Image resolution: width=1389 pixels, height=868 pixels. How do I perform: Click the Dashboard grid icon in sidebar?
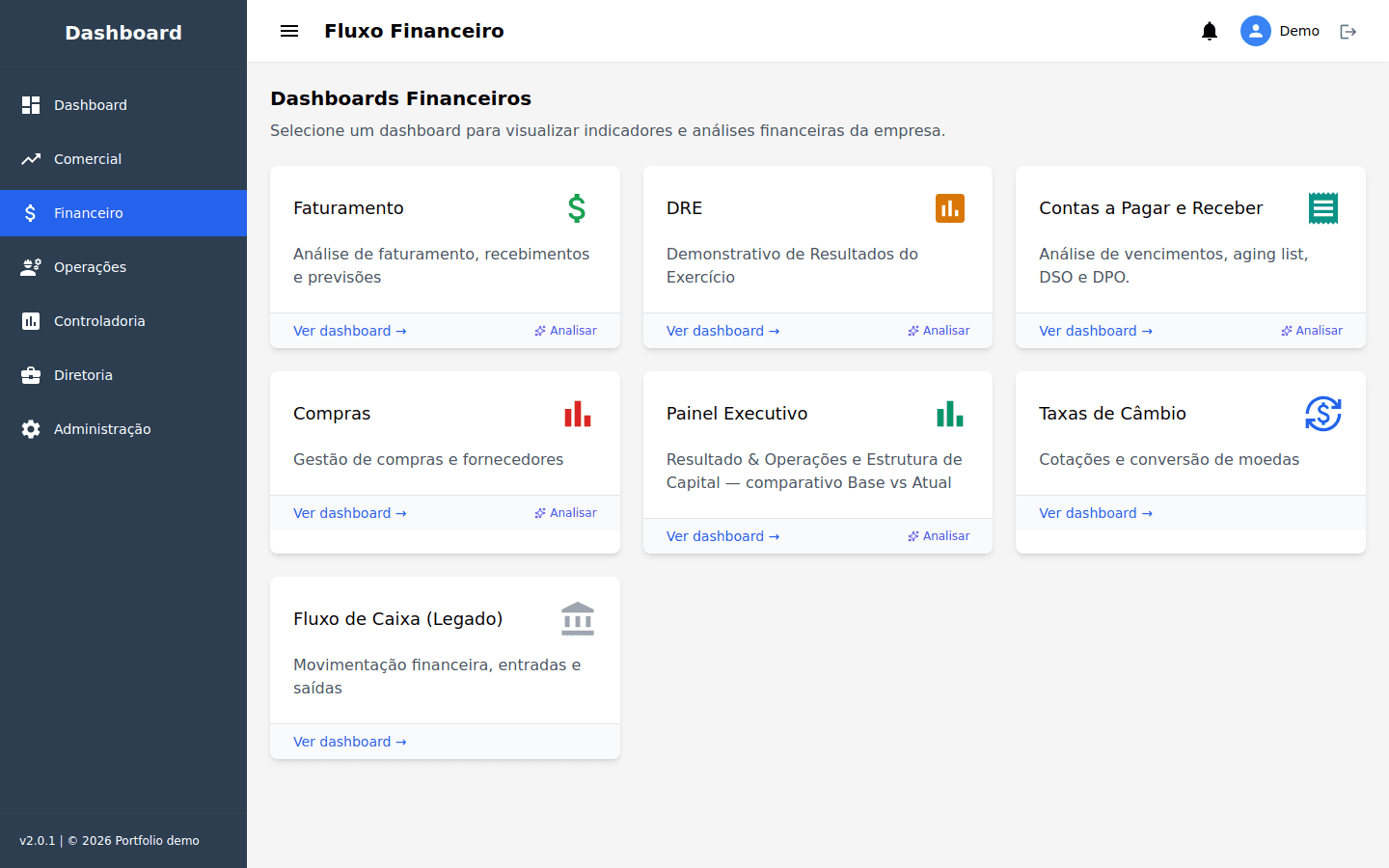coord(31,105)
